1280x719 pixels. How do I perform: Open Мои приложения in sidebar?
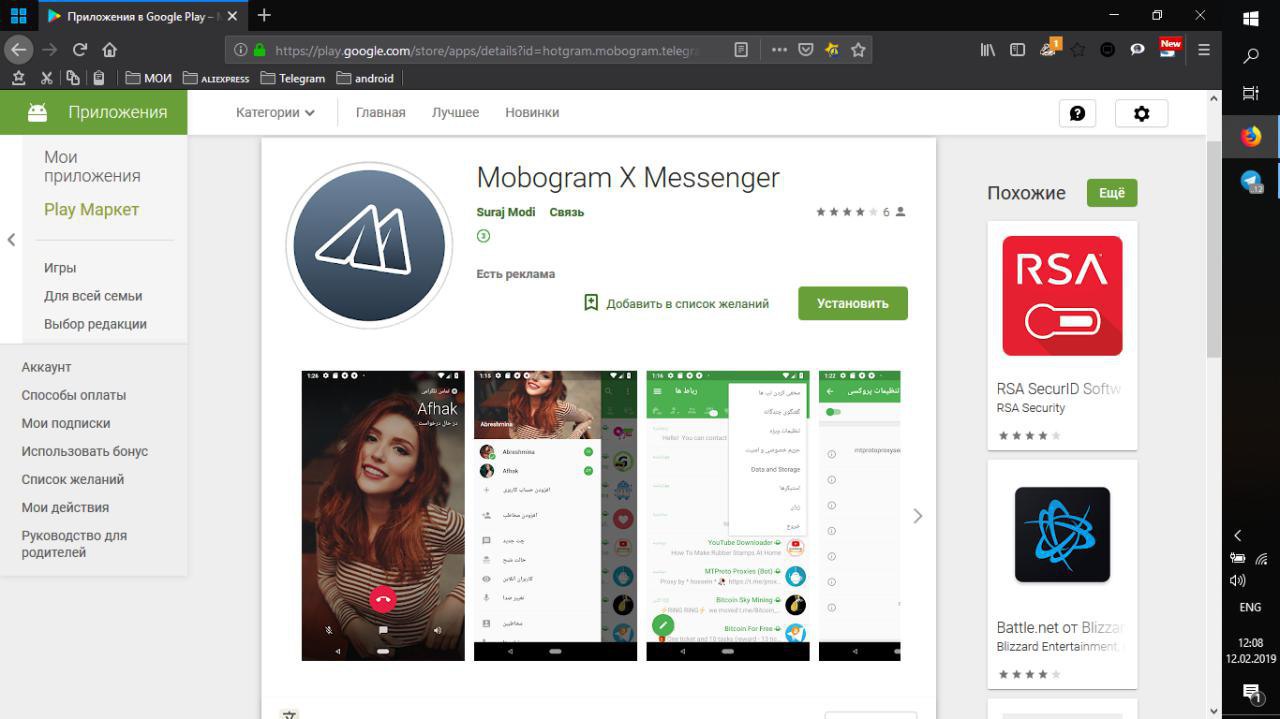[x=92, y=166]
